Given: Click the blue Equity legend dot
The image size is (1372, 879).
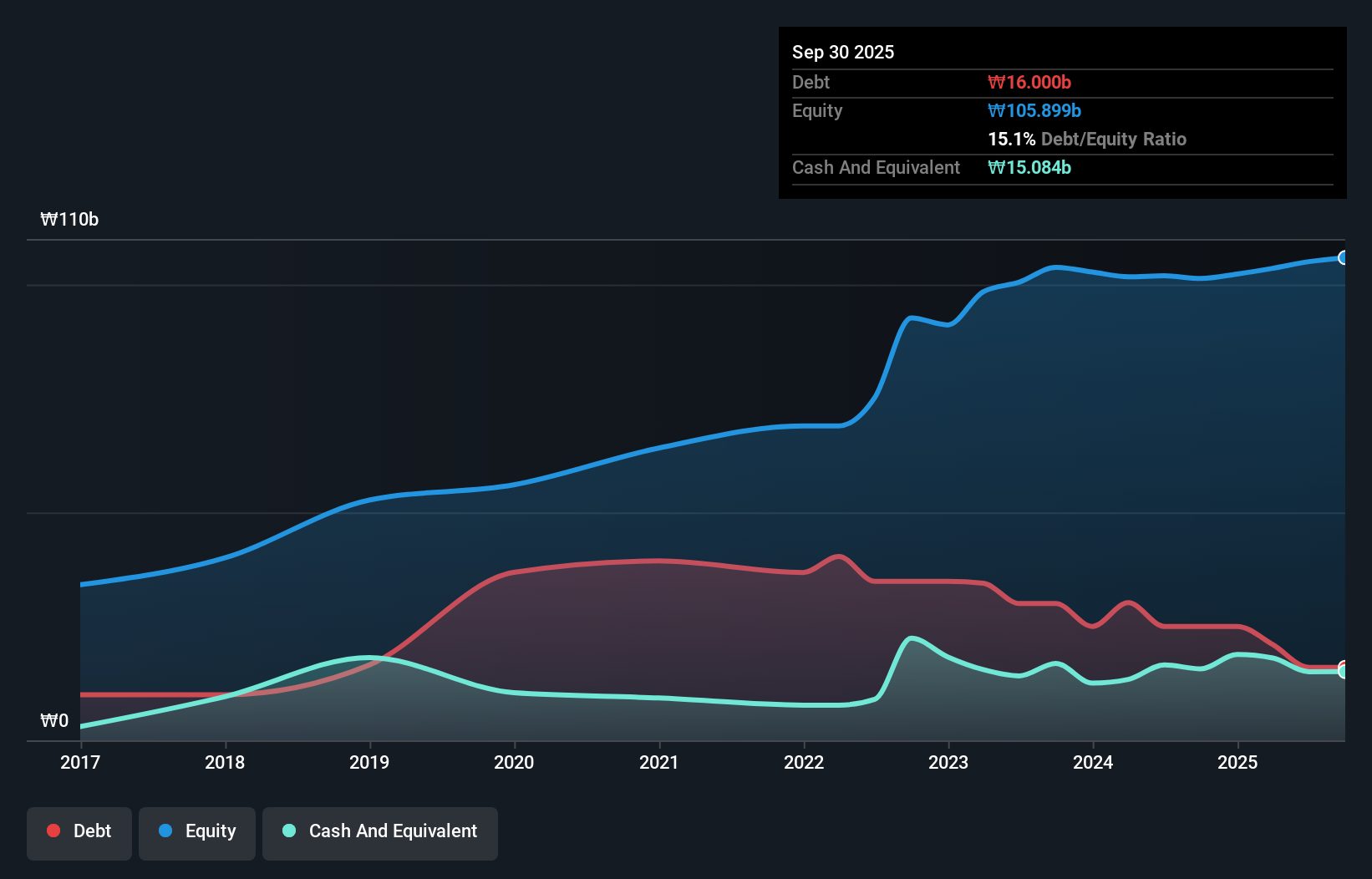Looking at the screenshot, I should [165, 831].
